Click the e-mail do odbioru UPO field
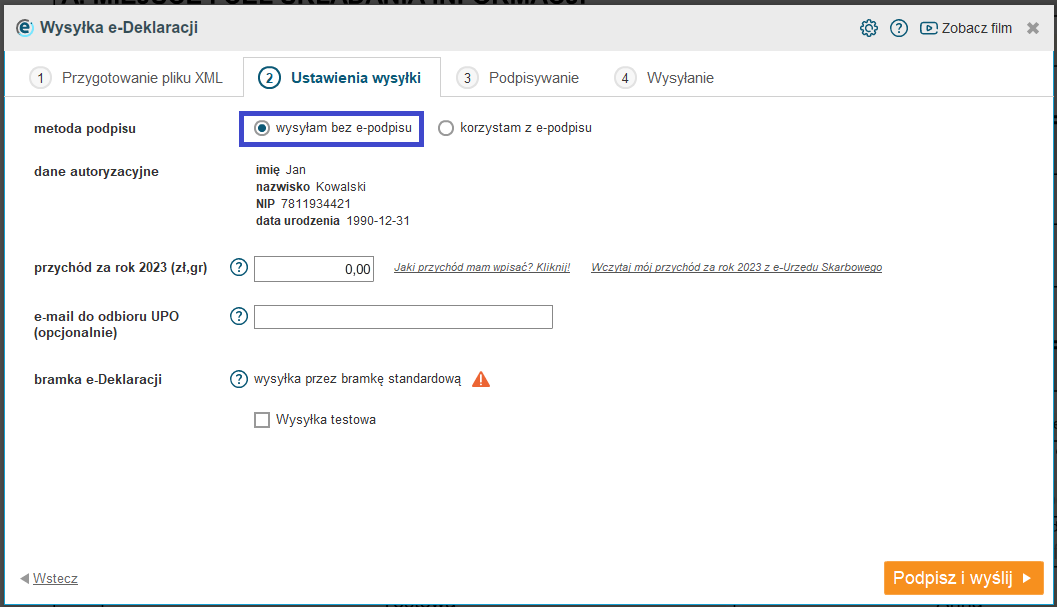This screenshot has height=607, width=1057. click(x=403, y=317)
